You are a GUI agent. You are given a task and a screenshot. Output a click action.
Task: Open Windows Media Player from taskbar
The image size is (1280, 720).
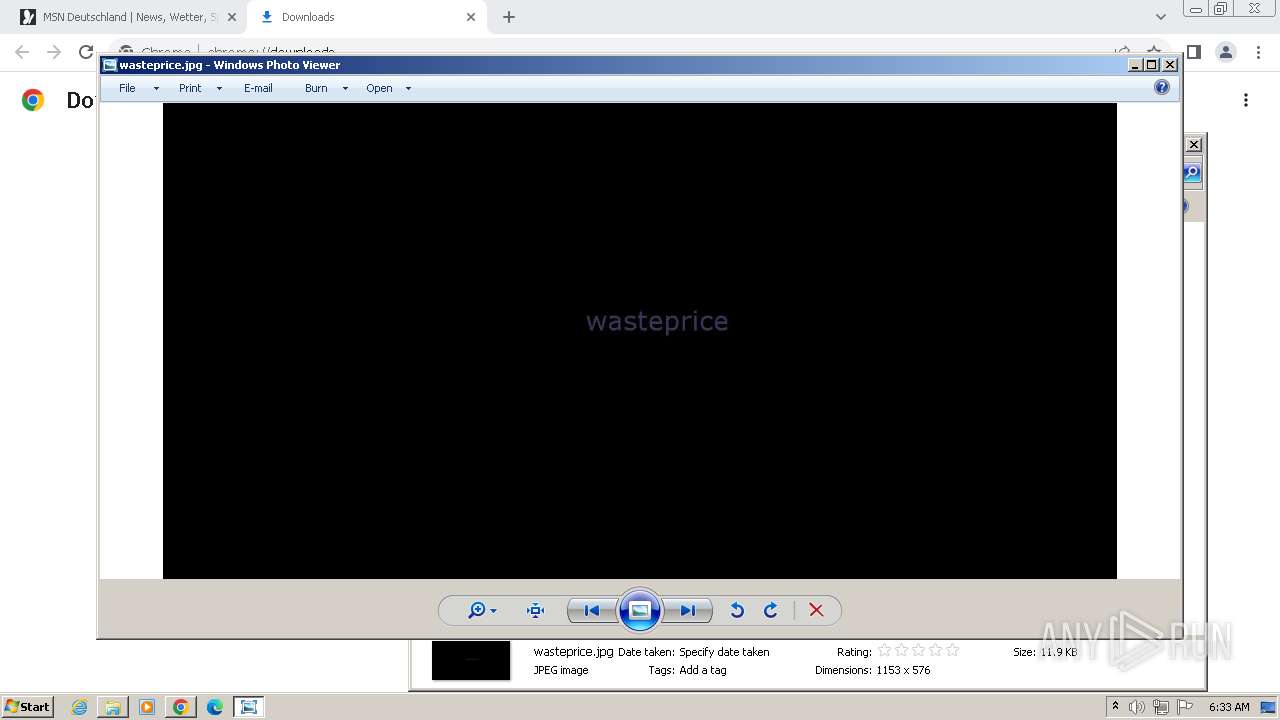(x=147, y=707)
